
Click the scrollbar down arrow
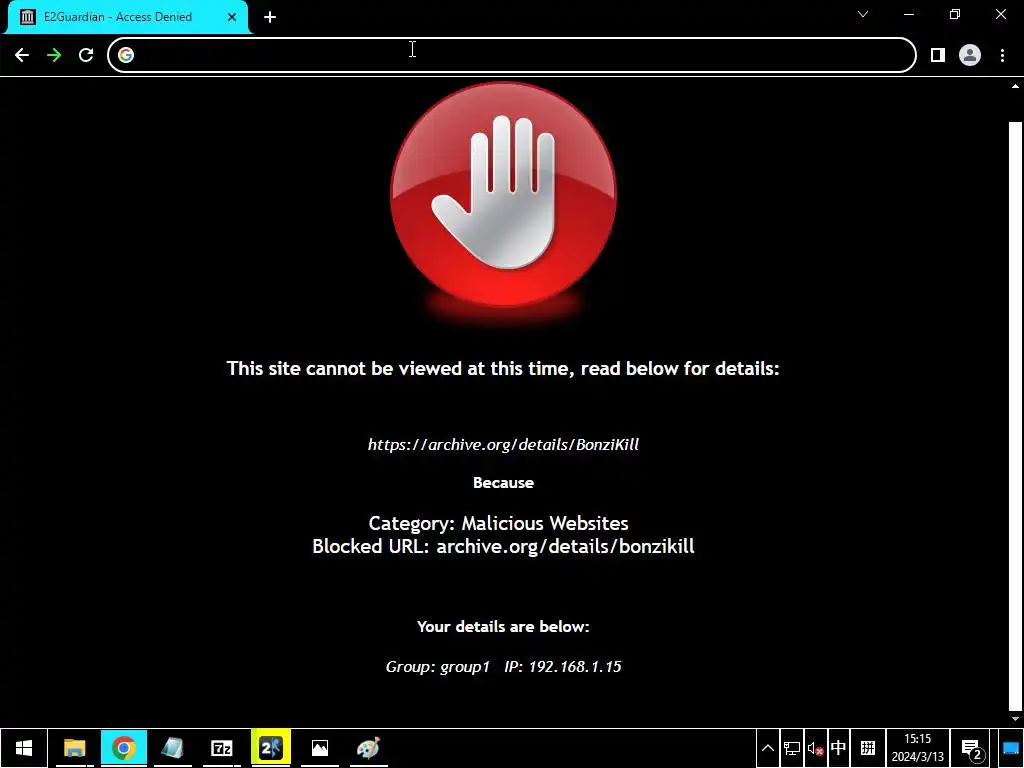click(1015, 719)
